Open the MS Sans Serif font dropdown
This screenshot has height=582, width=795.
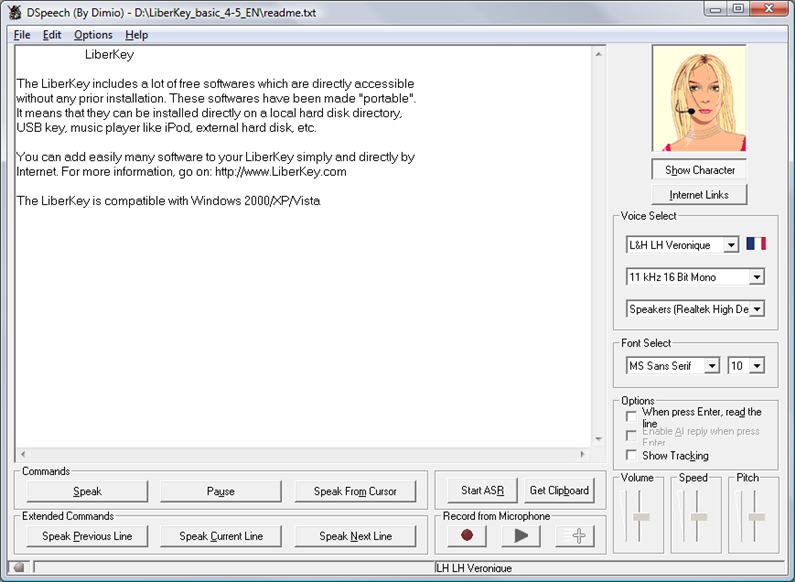(x=712, y=366)
